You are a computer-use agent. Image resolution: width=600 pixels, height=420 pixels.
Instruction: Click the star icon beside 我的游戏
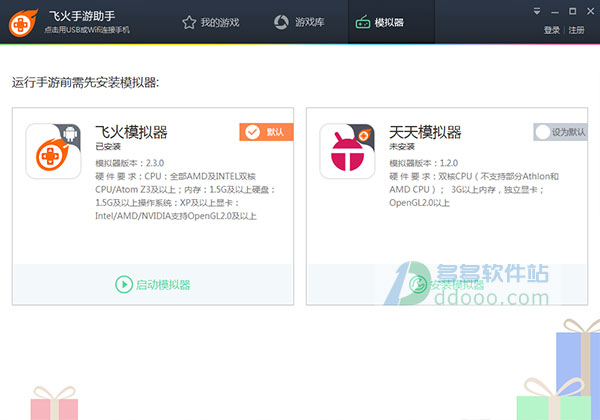(x=189, y=23)
